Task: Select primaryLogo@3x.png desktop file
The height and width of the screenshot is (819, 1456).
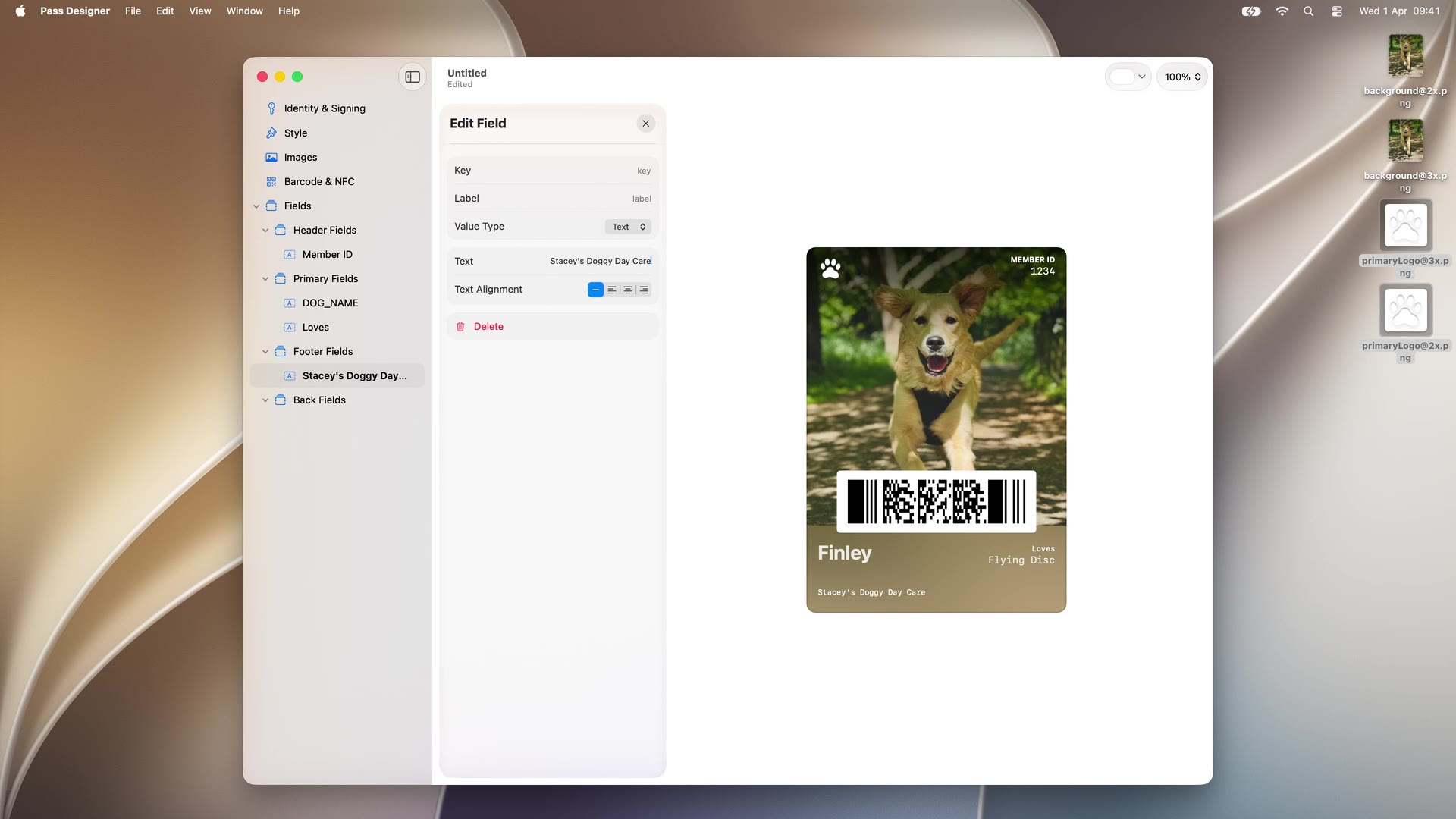Action: click(1405, 239)
